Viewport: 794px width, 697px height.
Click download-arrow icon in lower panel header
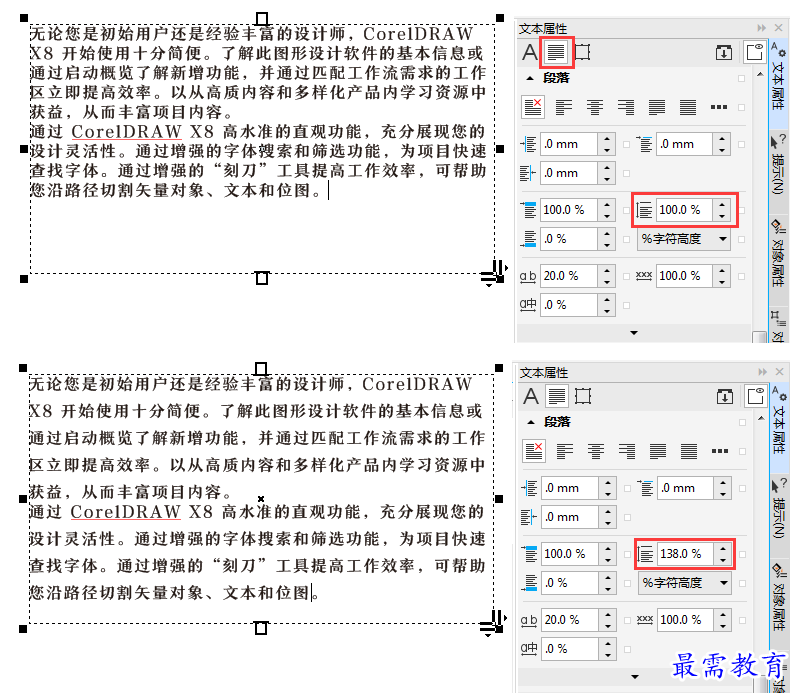click(x=725, y=396)
